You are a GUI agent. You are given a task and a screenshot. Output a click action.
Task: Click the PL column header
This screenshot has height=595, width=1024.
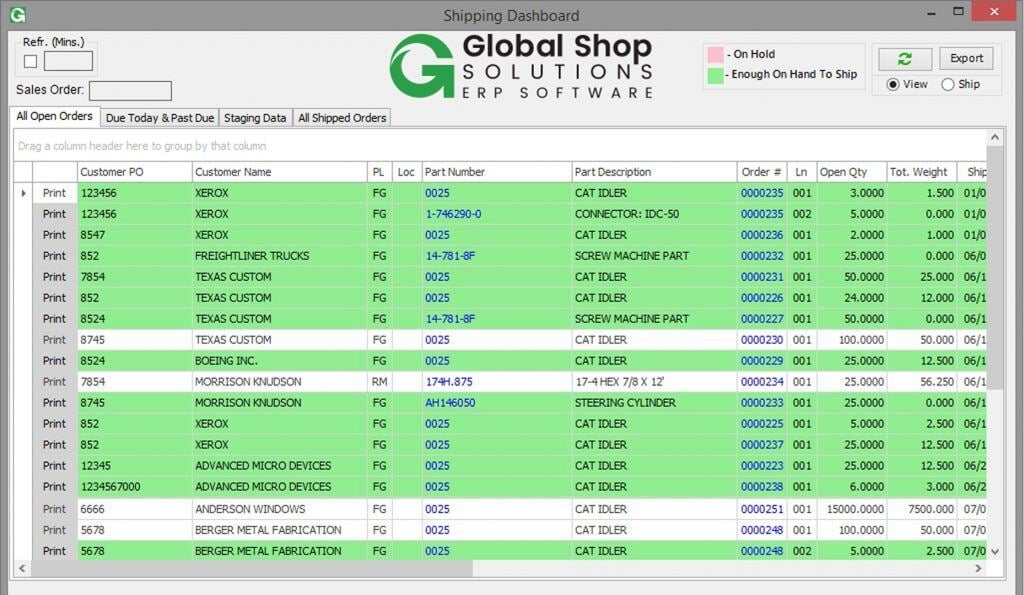pos(379,172)
